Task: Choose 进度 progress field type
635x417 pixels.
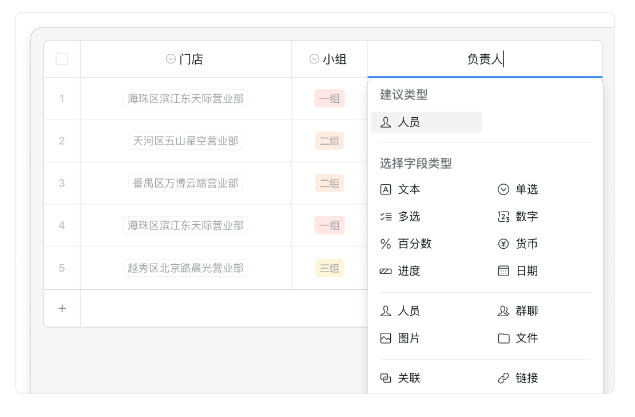Action: click(400, 270)
